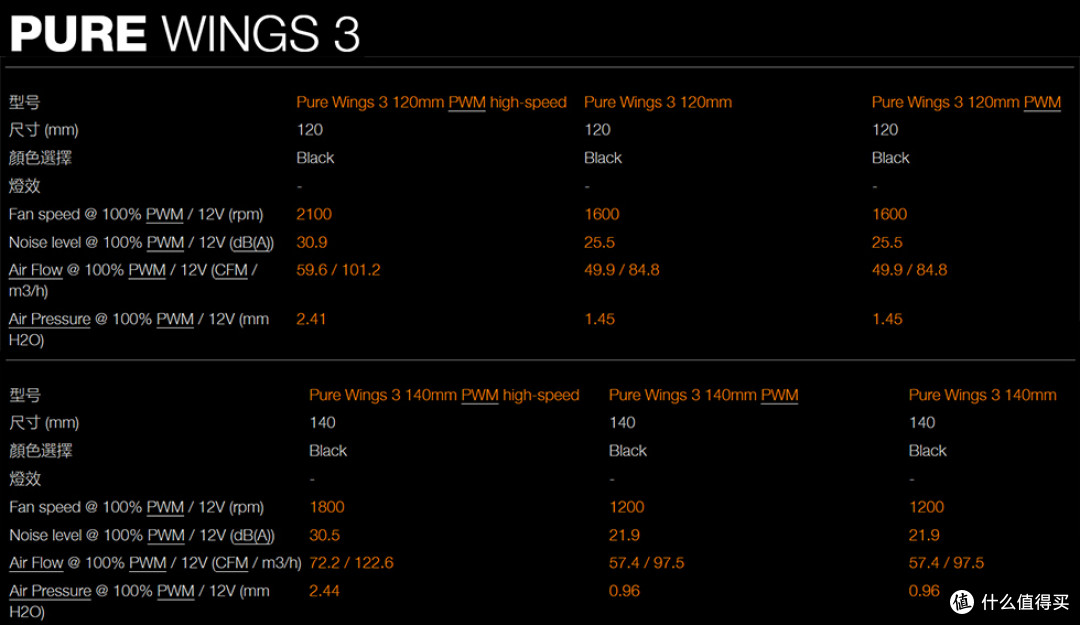Open the Air Pressure link in the 120mm table
Screen dimensions: 1080x625
(x=50, y=319)
